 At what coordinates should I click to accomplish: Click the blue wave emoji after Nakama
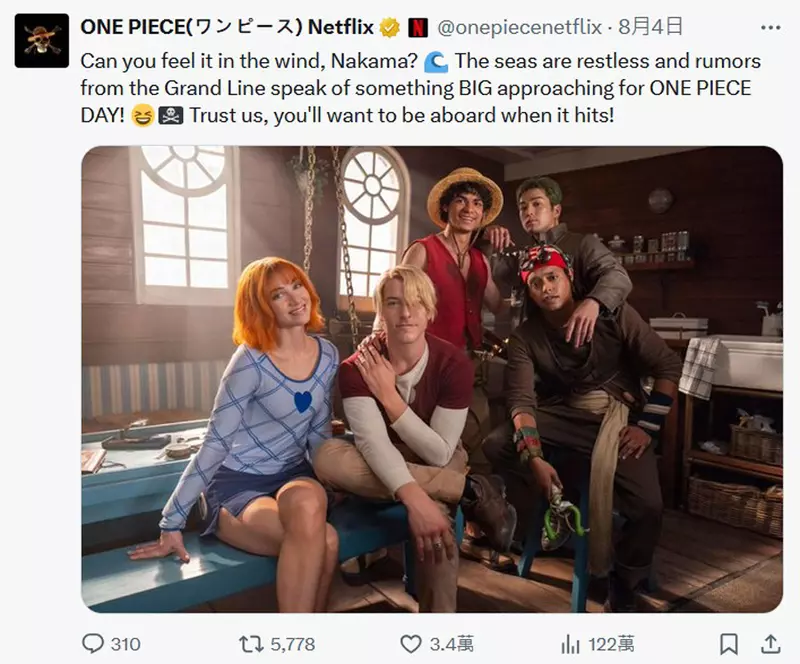pyautogui.click(x=436, y=62)
